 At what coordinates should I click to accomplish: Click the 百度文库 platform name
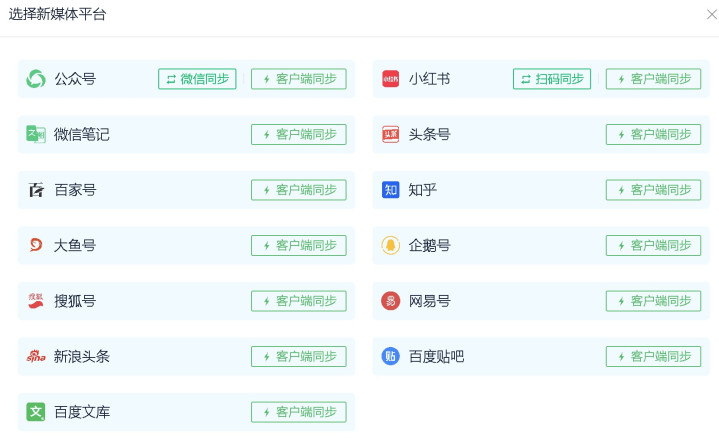[x=82, y=412]
